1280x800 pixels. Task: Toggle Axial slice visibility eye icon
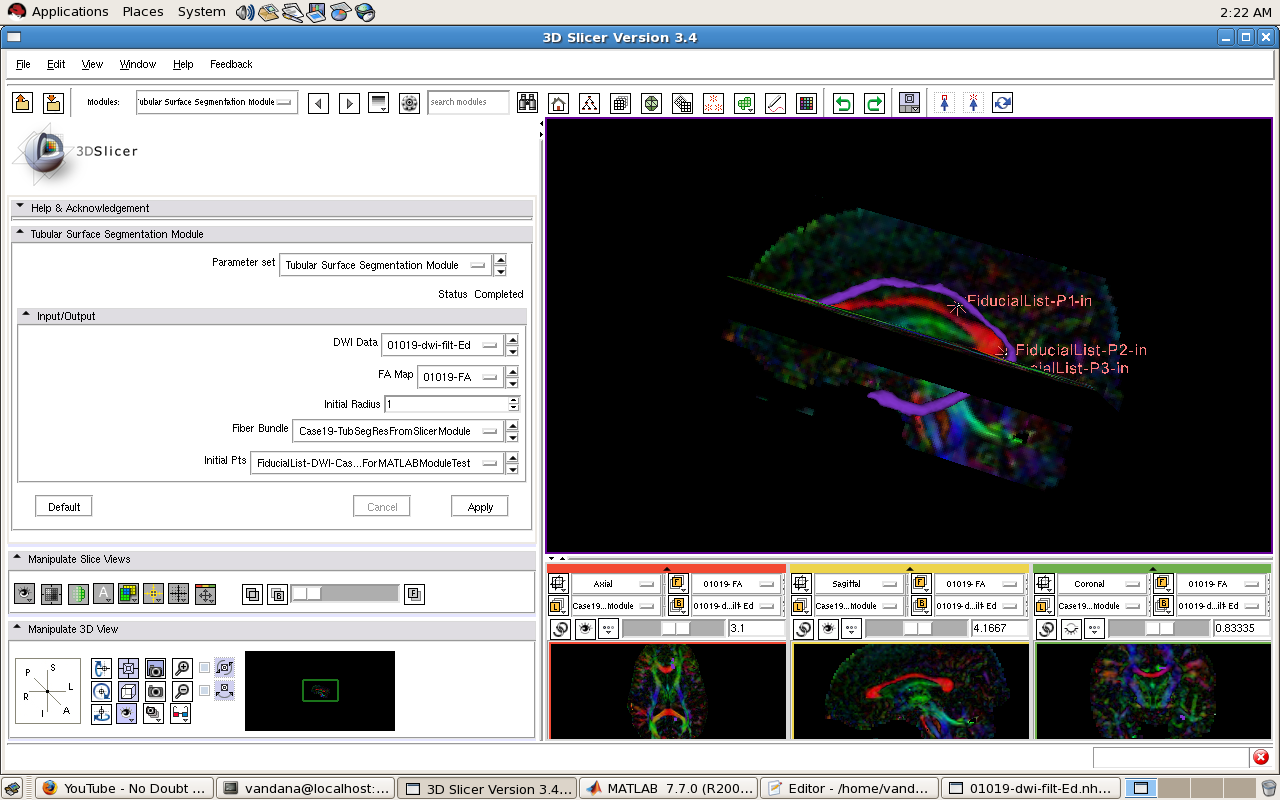584,629
